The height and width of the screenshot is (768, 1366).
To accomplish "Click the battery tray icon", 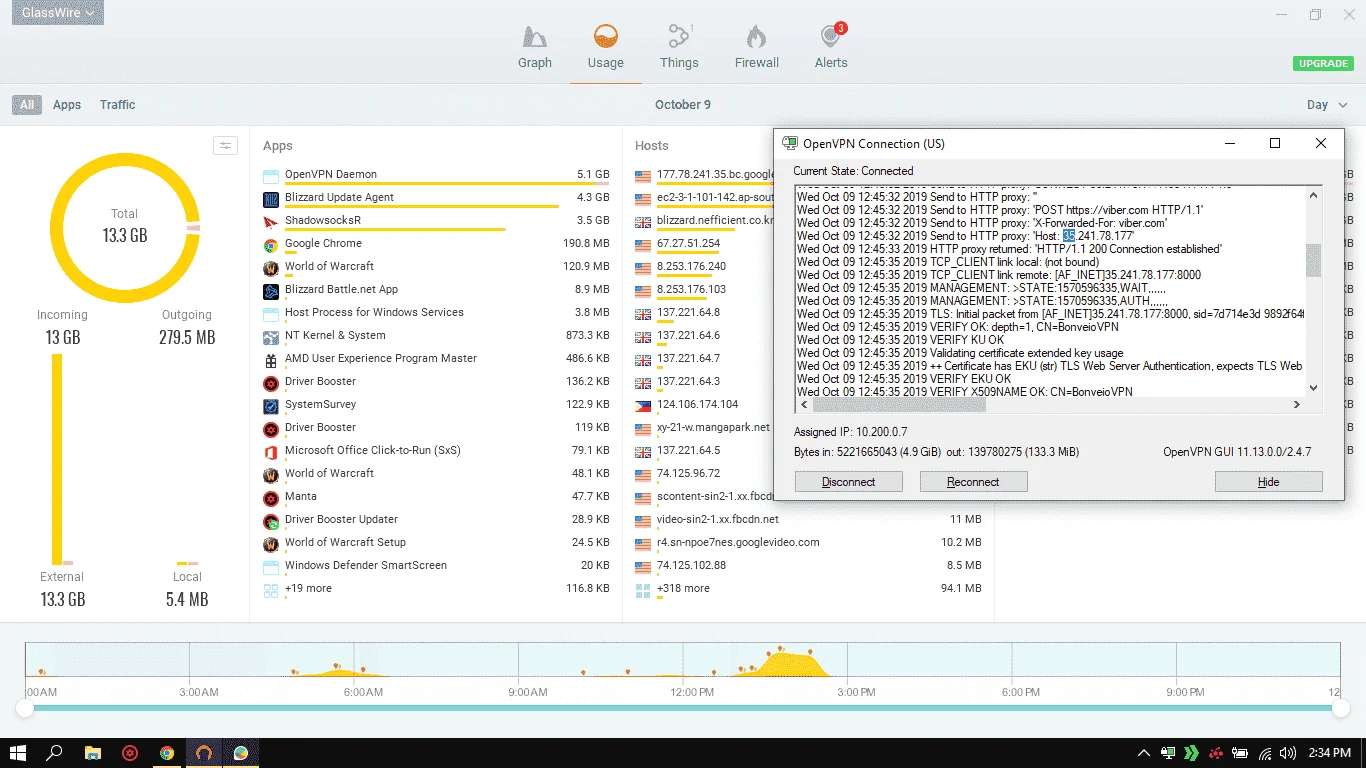I will click(x=1240, y=753).
